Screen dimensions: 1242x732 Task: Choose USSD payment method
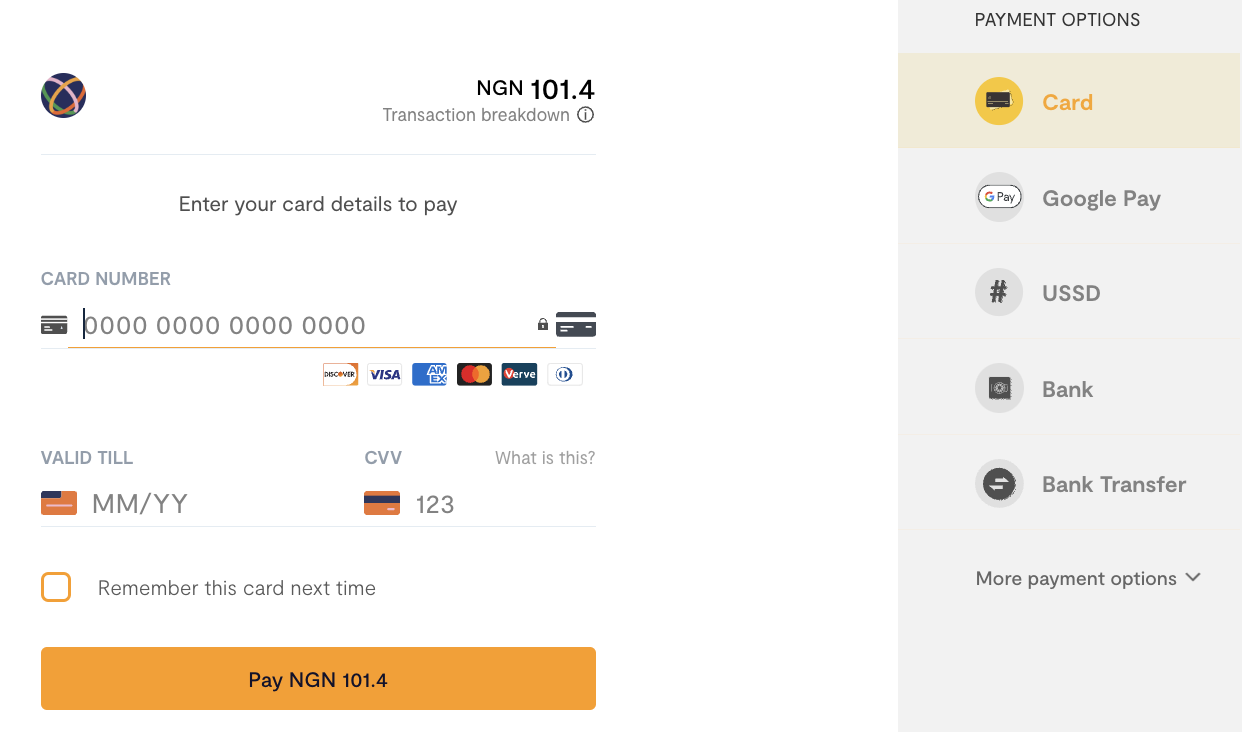pyautogui.click(x=1070, y=293)
